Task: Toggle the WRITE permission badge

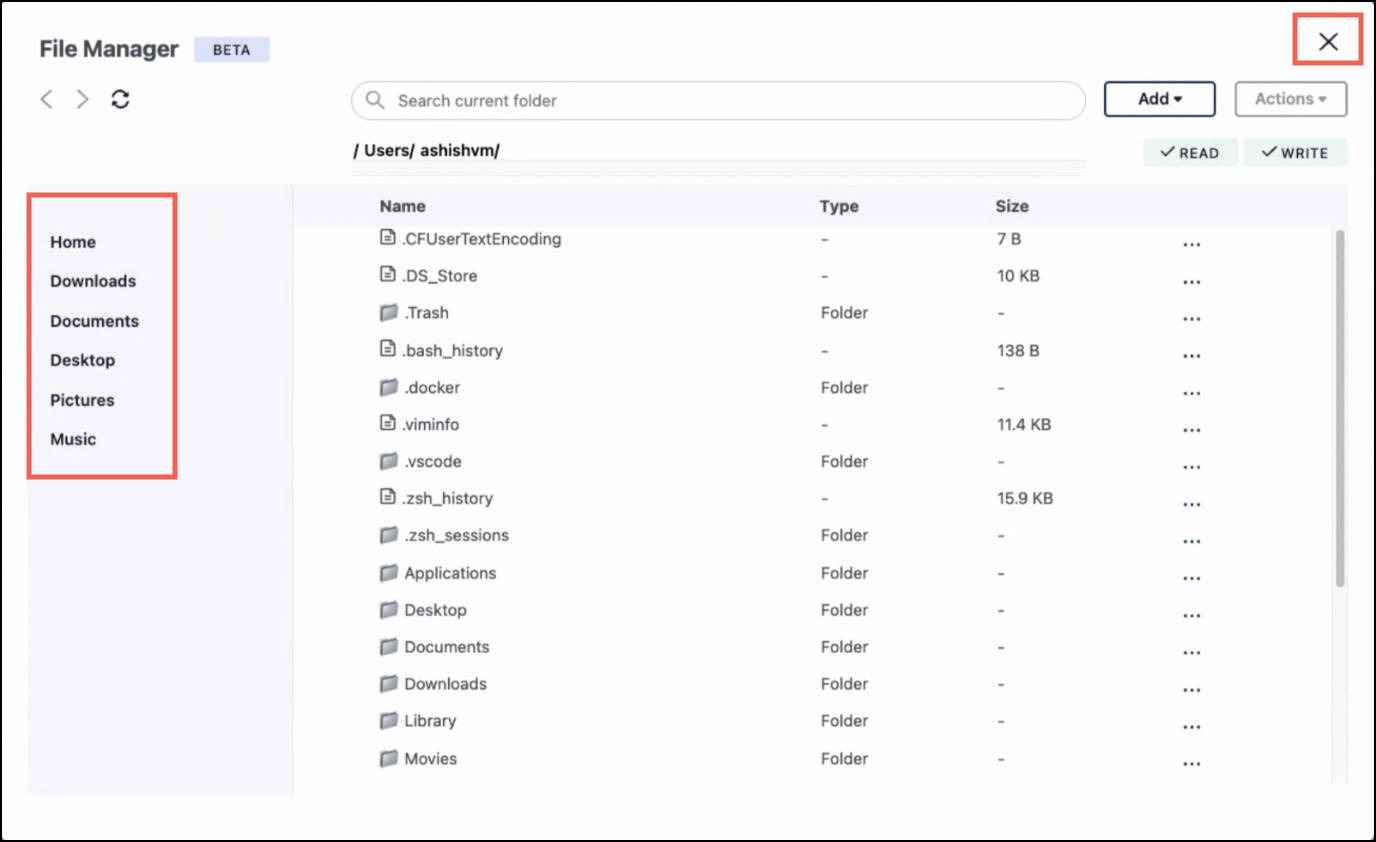Action: tap(1295, 153)
